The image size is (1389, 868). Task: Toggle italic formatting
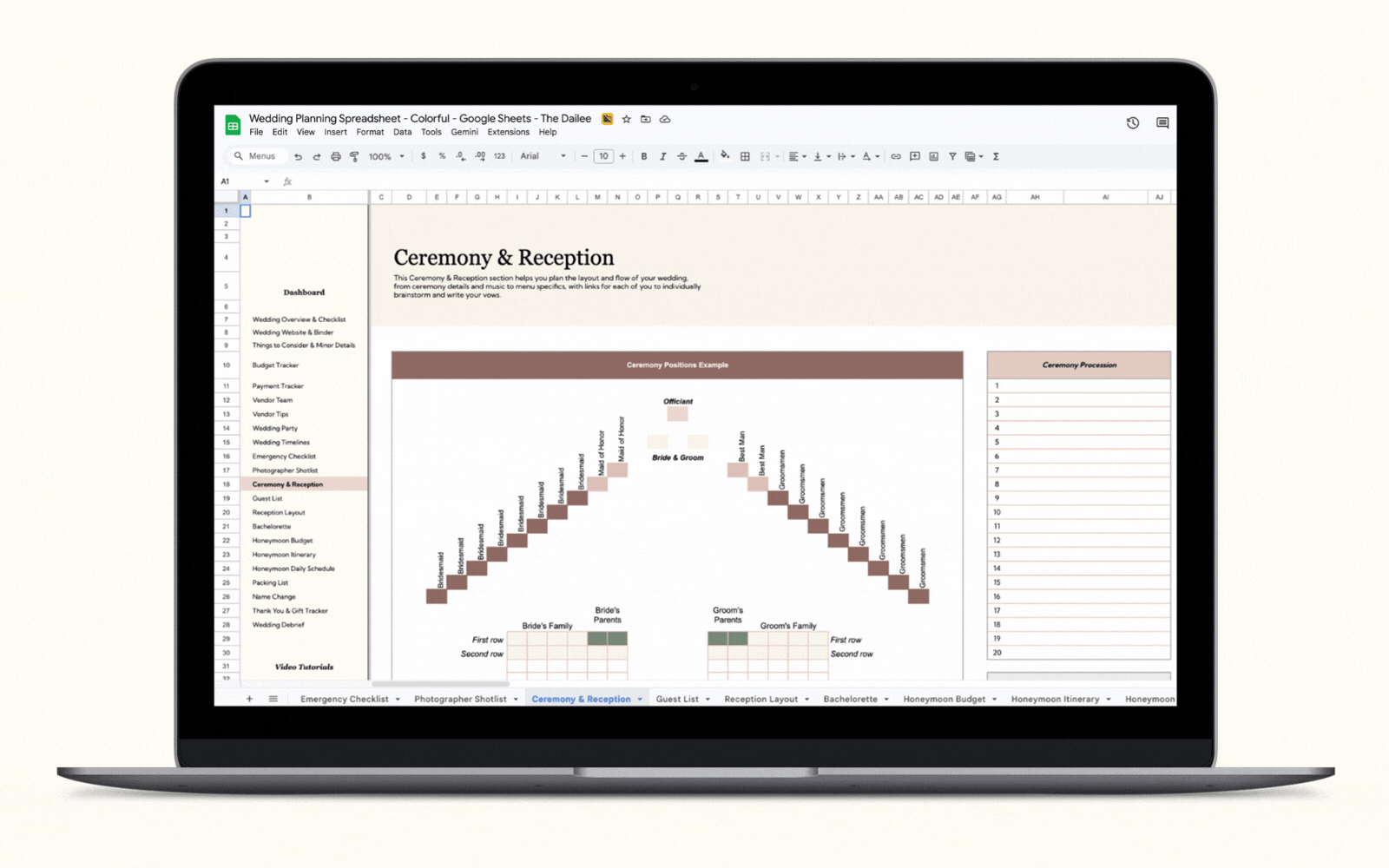(x=662, y=157)
